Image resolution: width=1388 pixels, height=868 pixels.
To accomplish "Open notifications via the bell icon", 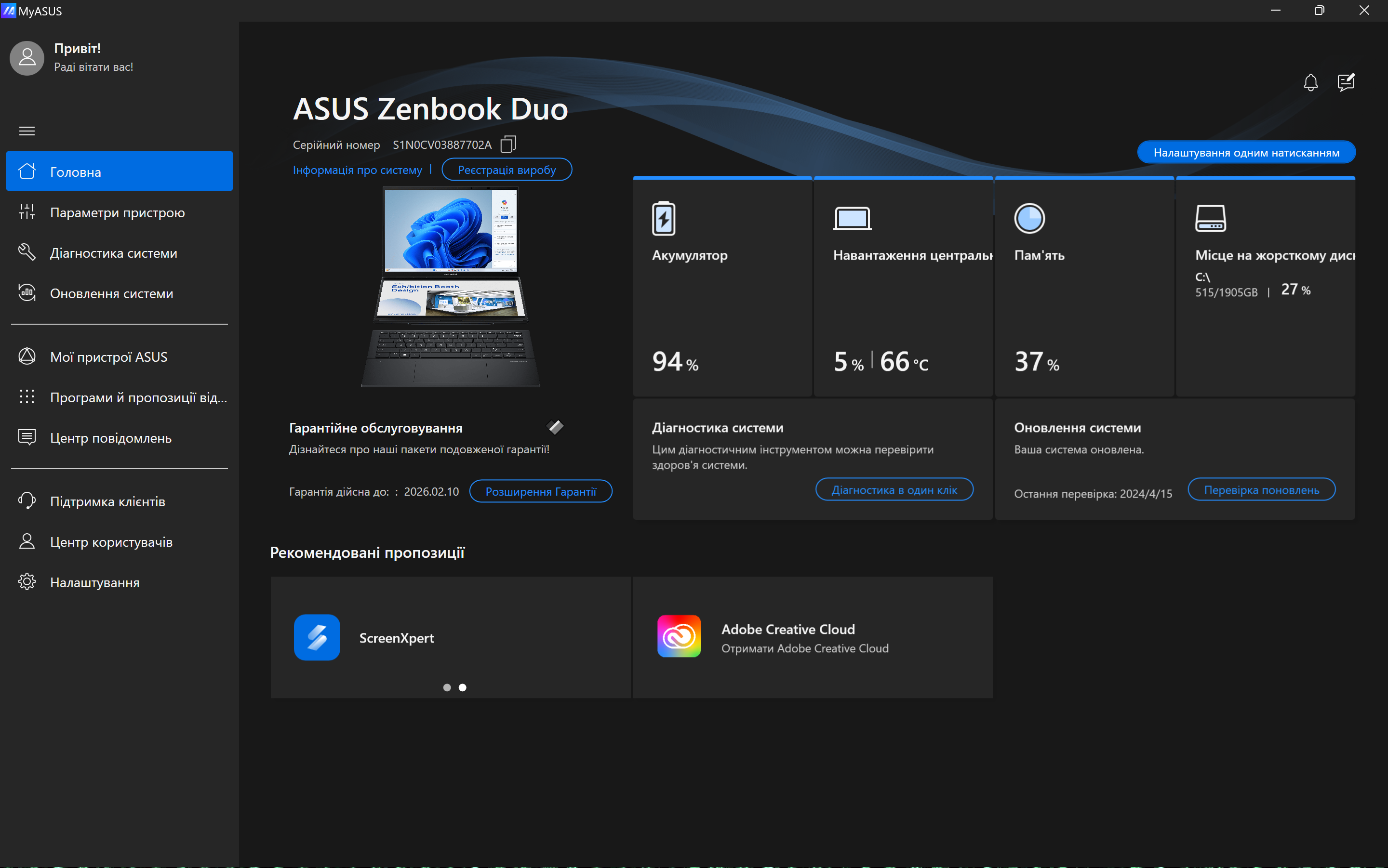I will 1310,82.
